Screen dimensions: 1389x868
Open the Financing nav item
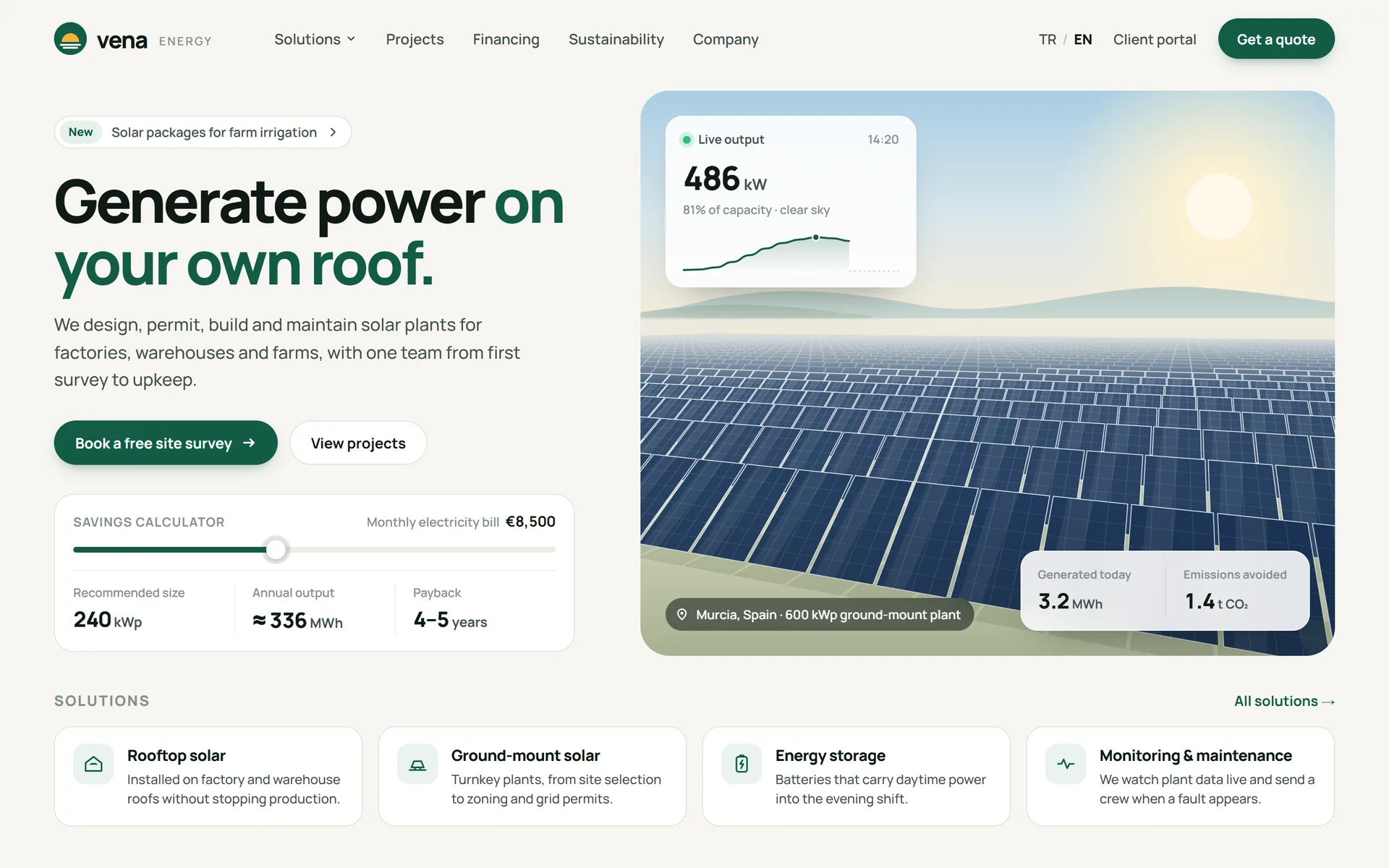[x=506, y=39]
